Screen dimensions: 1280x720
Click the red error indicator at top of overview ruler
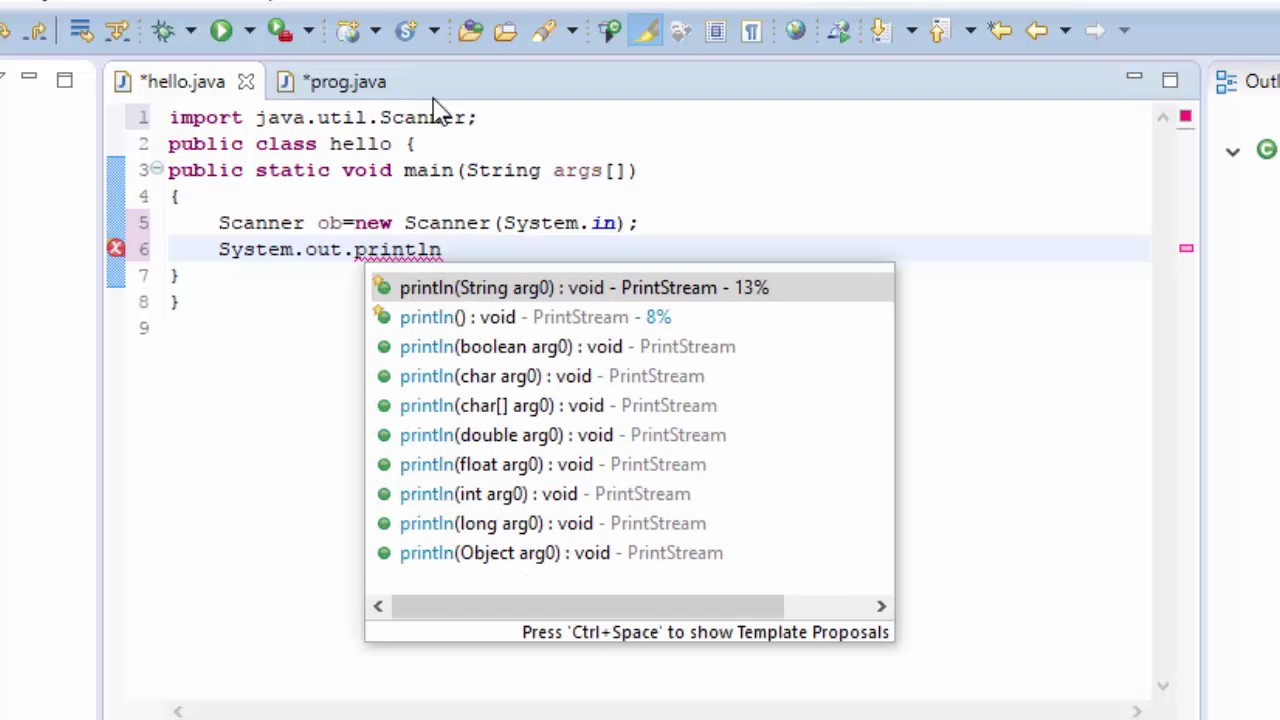(1185, 117)
